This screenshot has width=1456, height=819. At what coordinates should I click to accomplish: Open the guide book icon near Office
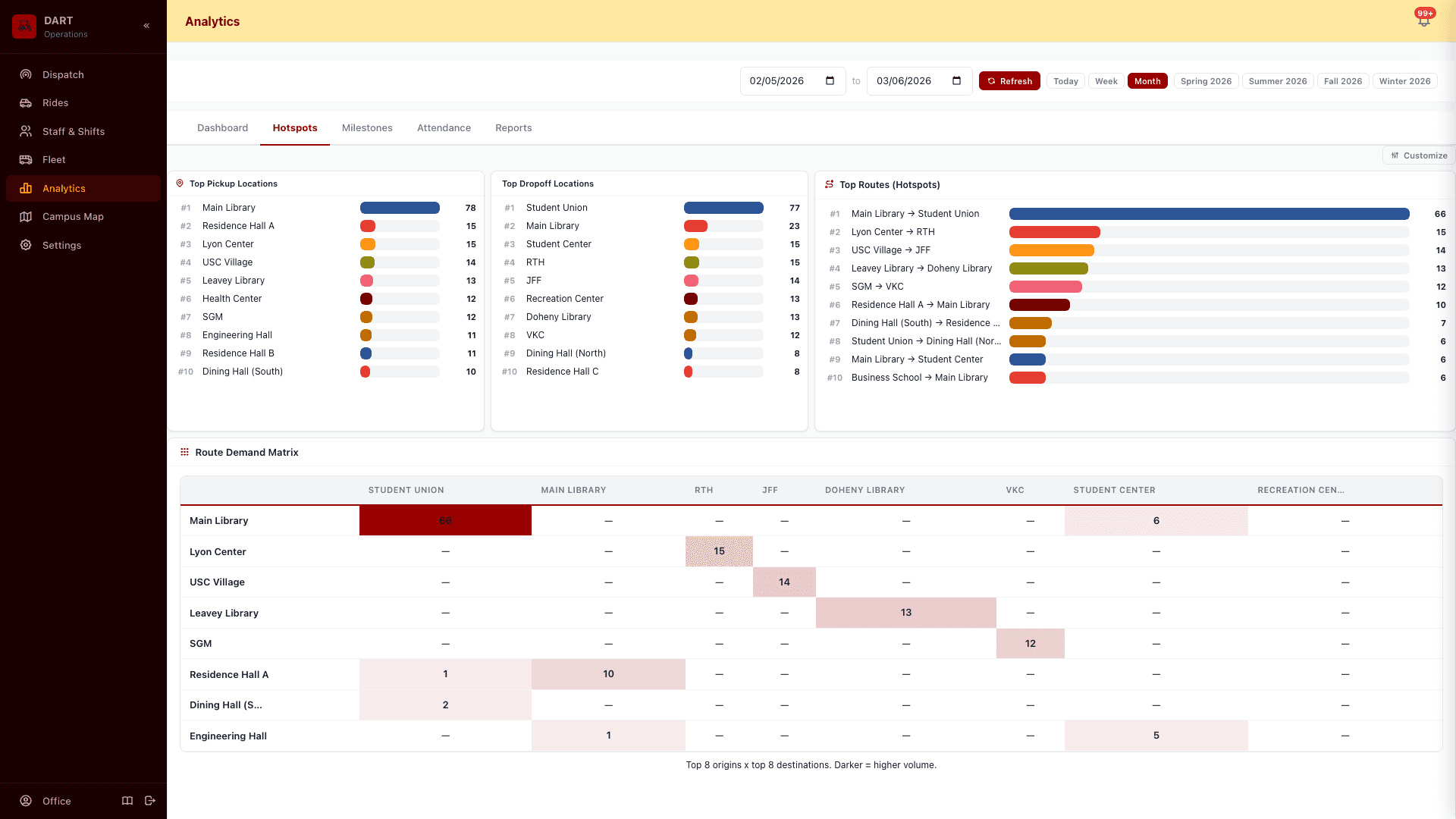127,801
